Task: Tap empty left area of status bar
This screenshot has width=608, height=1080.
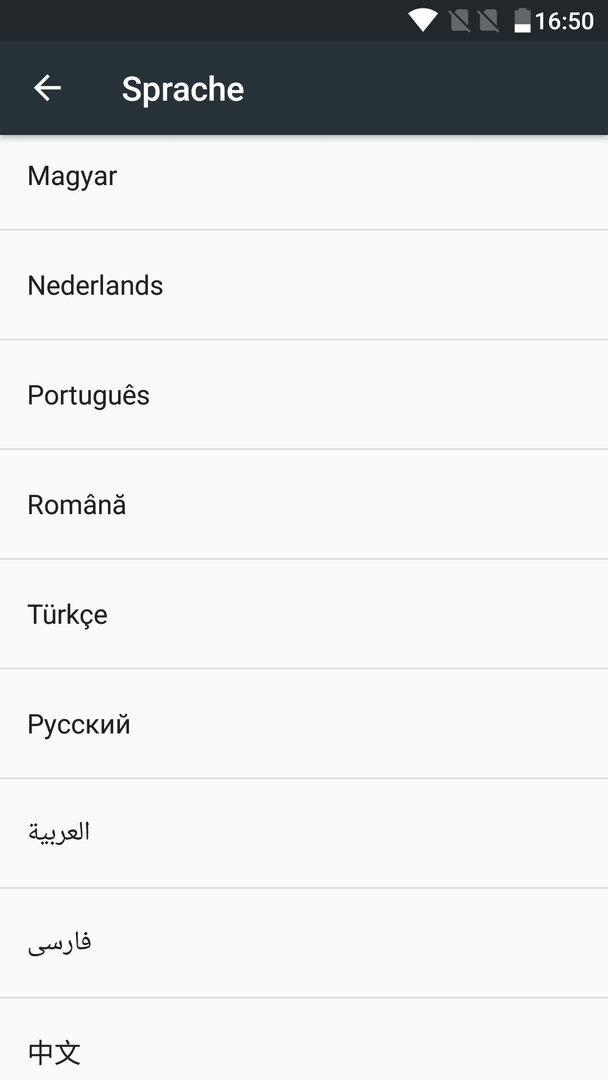Action: point(200,20)
